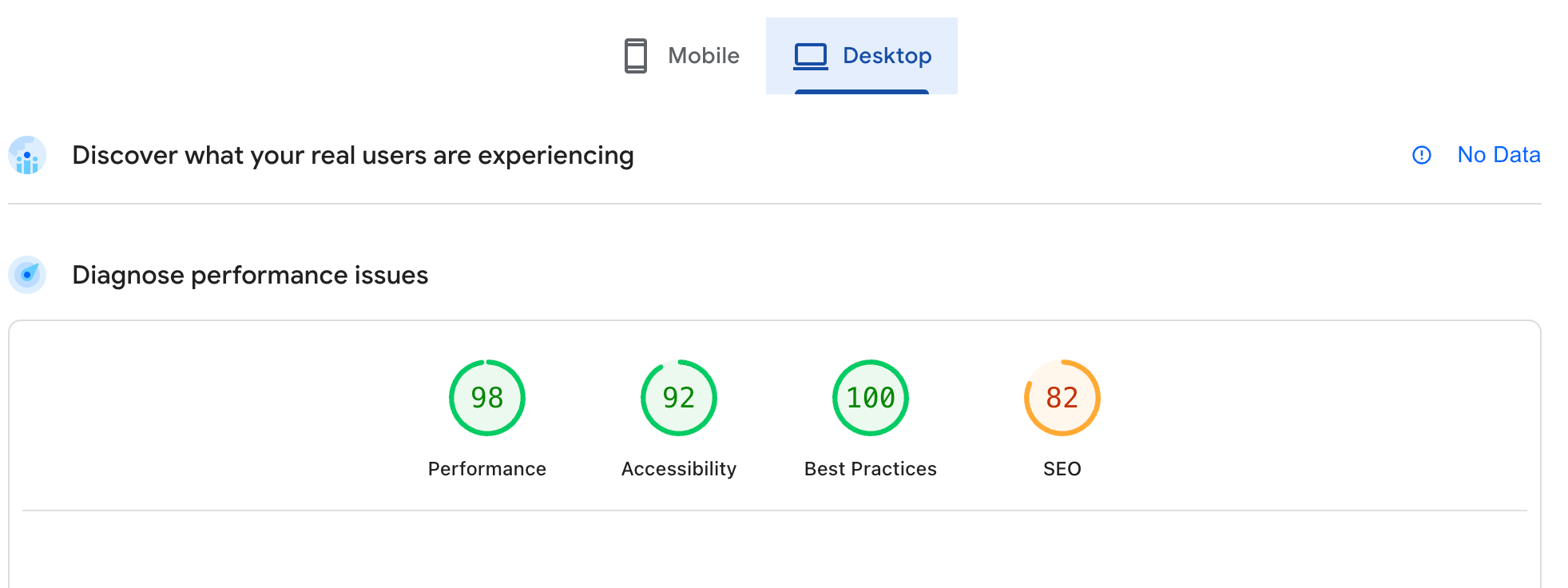Click the Best Practices gauge showing 100
The height and width of the screenshot is (588, 1568).
(870, 398)
